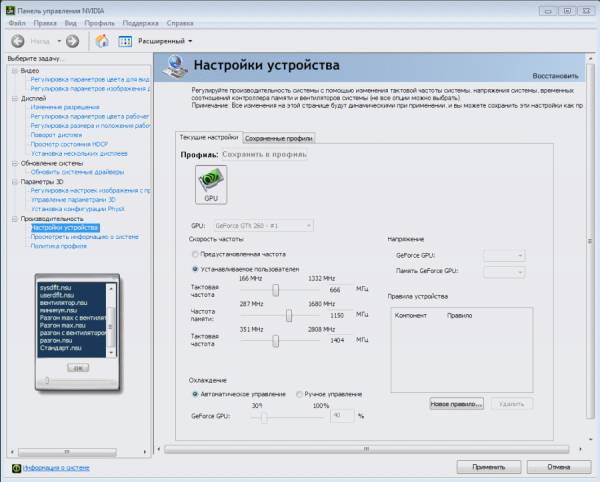The height and width of the screenshot is (482, 600).
Task: Open the Файл menu
Action: (17, 23)
